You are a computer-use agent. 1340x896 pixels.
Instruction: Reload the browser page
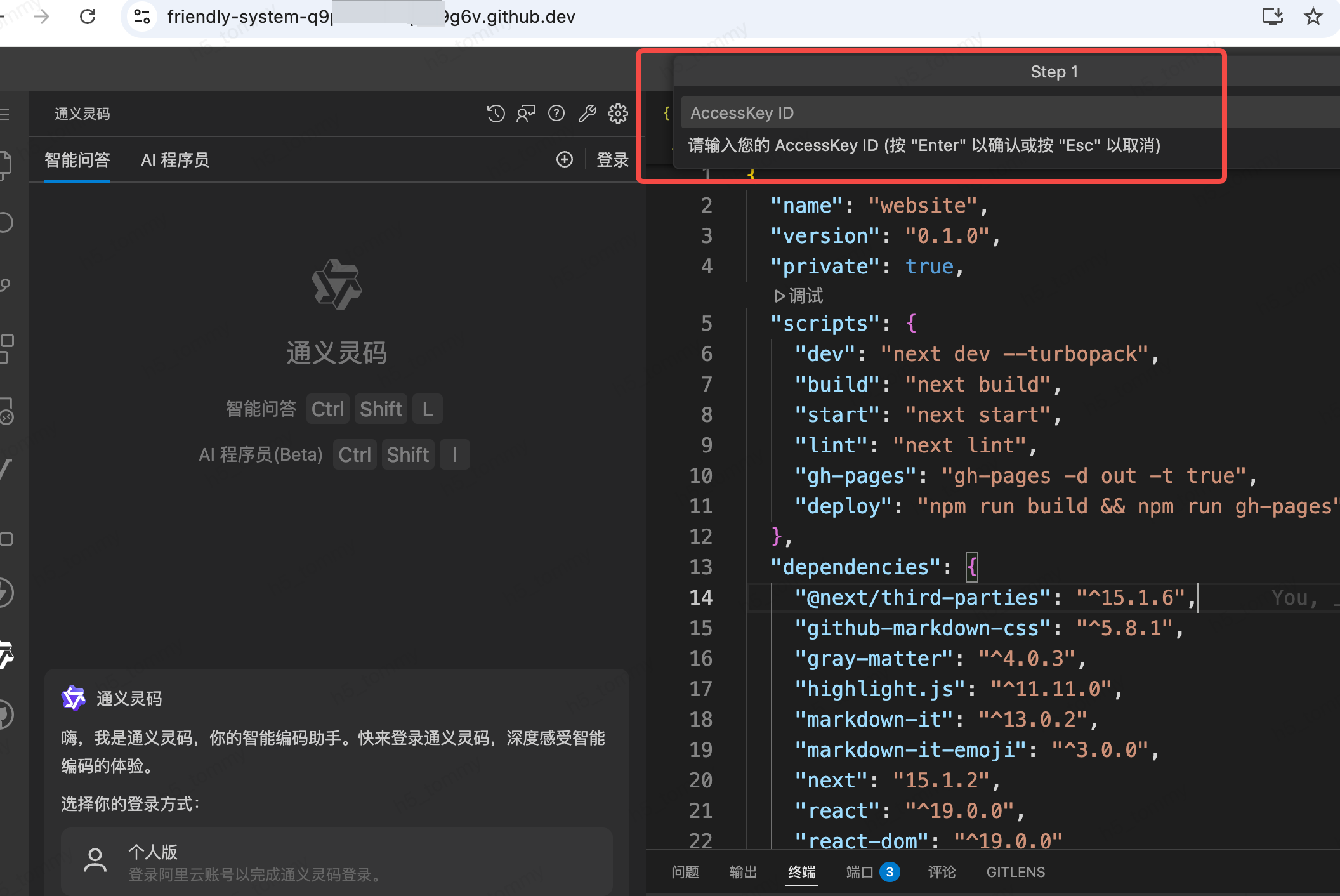(x=88, y=16)
